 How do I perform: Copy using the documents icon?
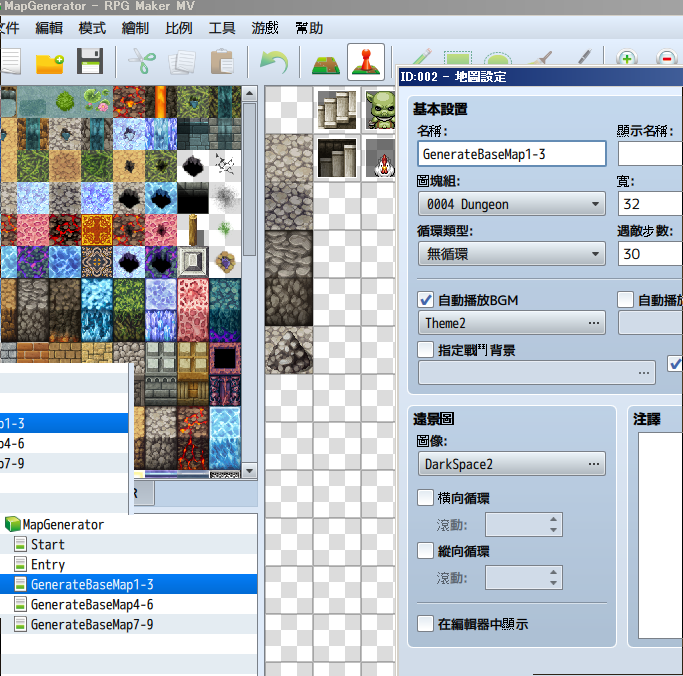click(x=182, y=62)
